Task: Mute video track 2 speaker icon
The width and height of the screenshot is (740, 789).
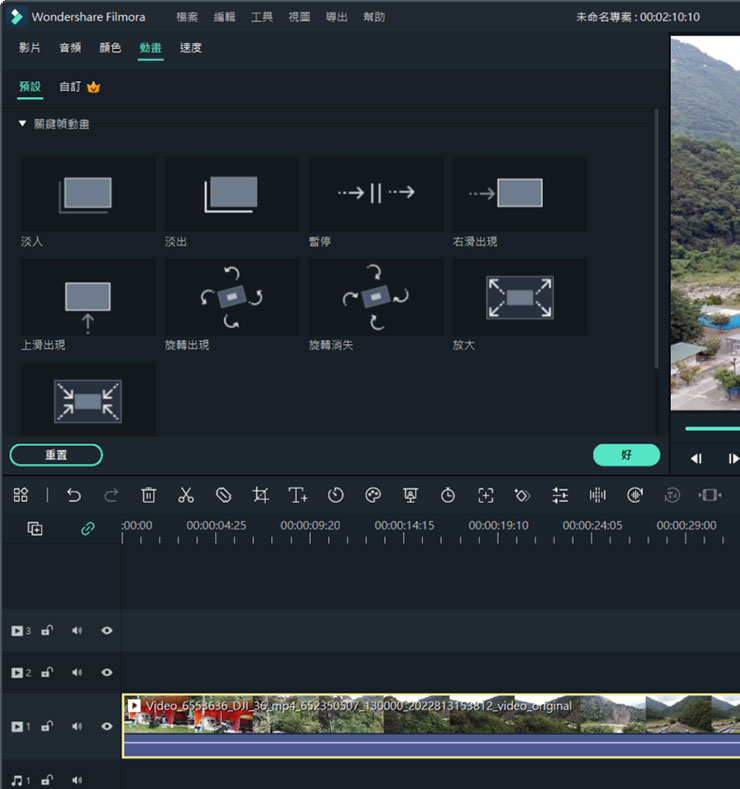Action: tap(77, 673)
